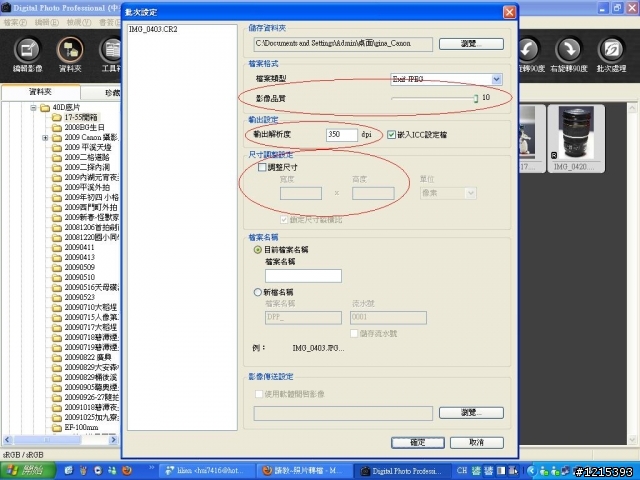Click the folder tree scroll right arrow
The image size is (640, 480).
pos(113,440)
